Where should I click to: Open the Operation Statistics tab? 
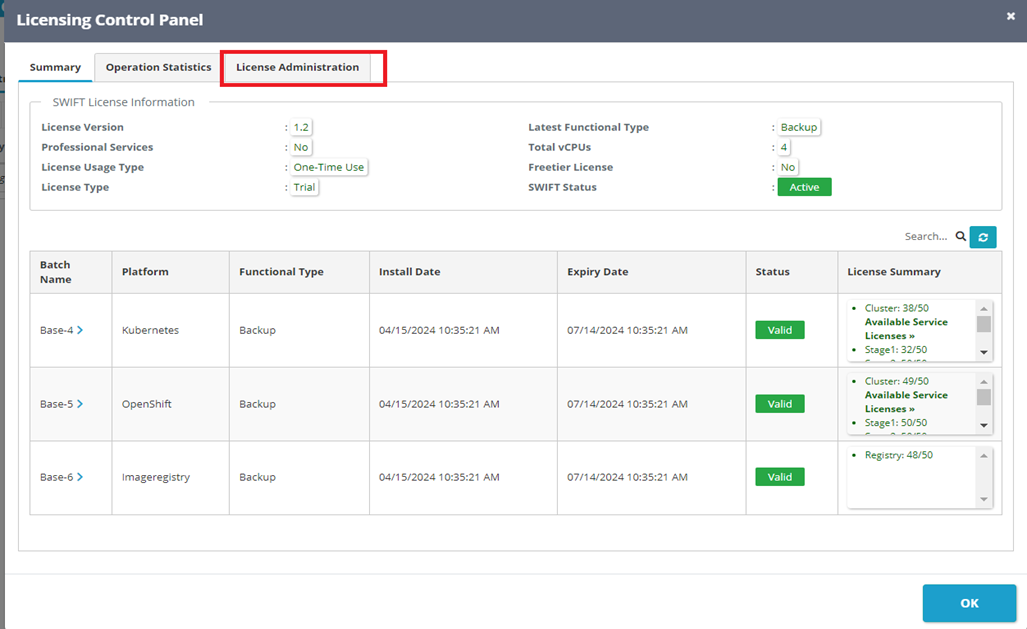tap(159, 67)
